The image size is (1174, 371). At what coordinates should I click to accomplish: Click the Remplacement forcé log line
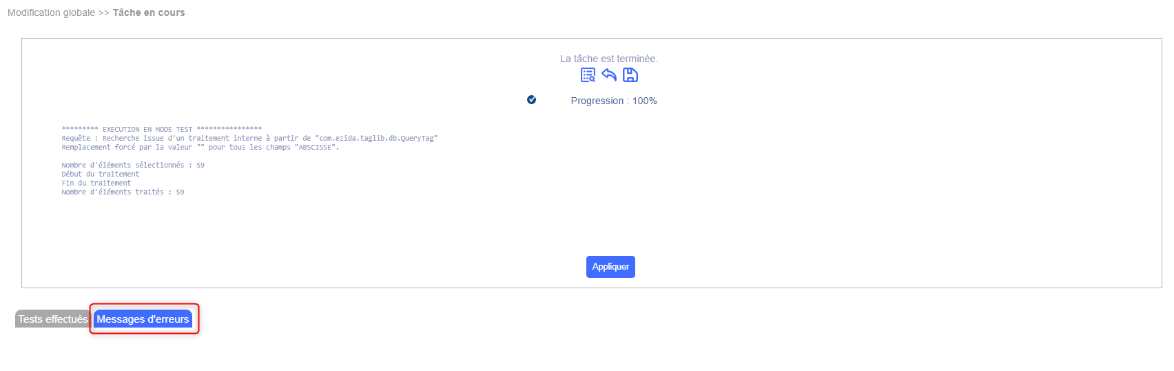point(200,148)
